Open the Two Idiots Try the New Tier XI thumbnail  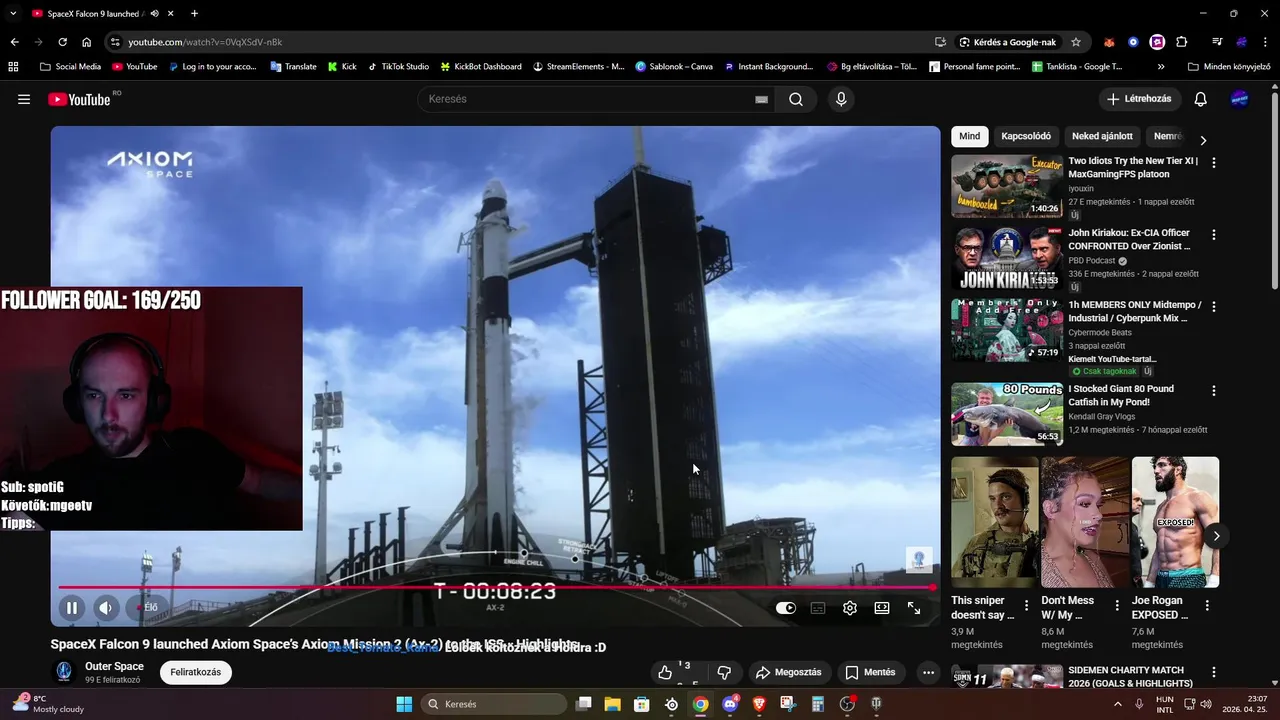point(1007,186)
